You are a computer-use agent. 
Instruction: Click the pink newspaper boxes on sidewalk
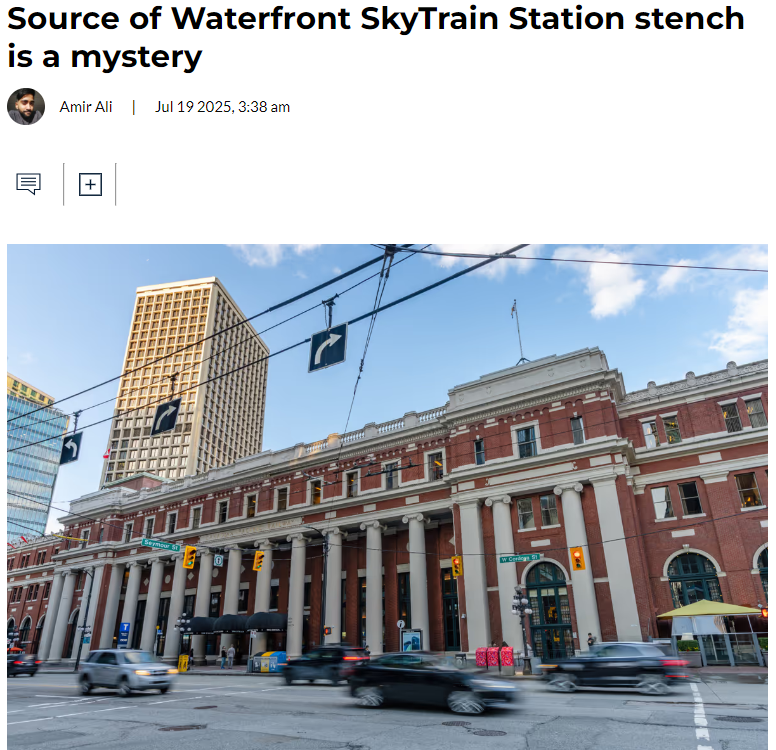[494, 656]
